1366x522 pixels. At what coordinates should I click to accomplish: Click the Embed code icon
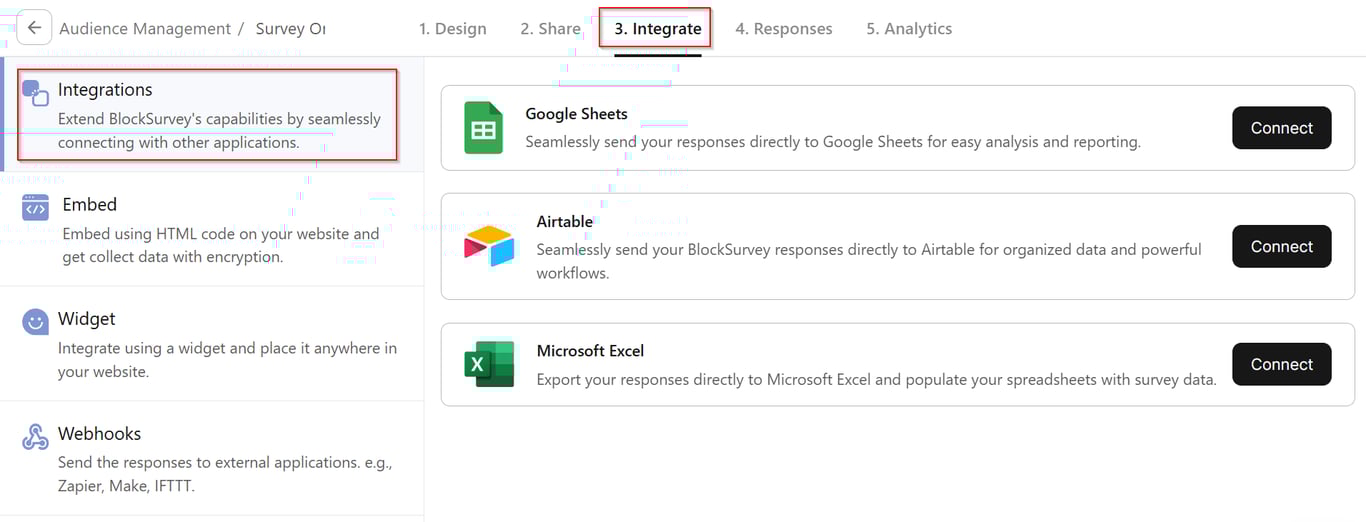[35, 208]
